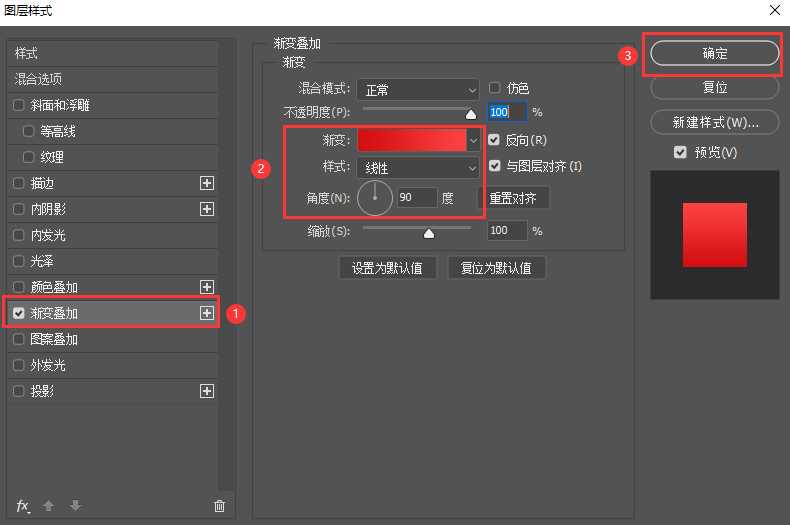
Task: Enable the 图案叠加 checkbox
Action: click(x=19, y=340)
